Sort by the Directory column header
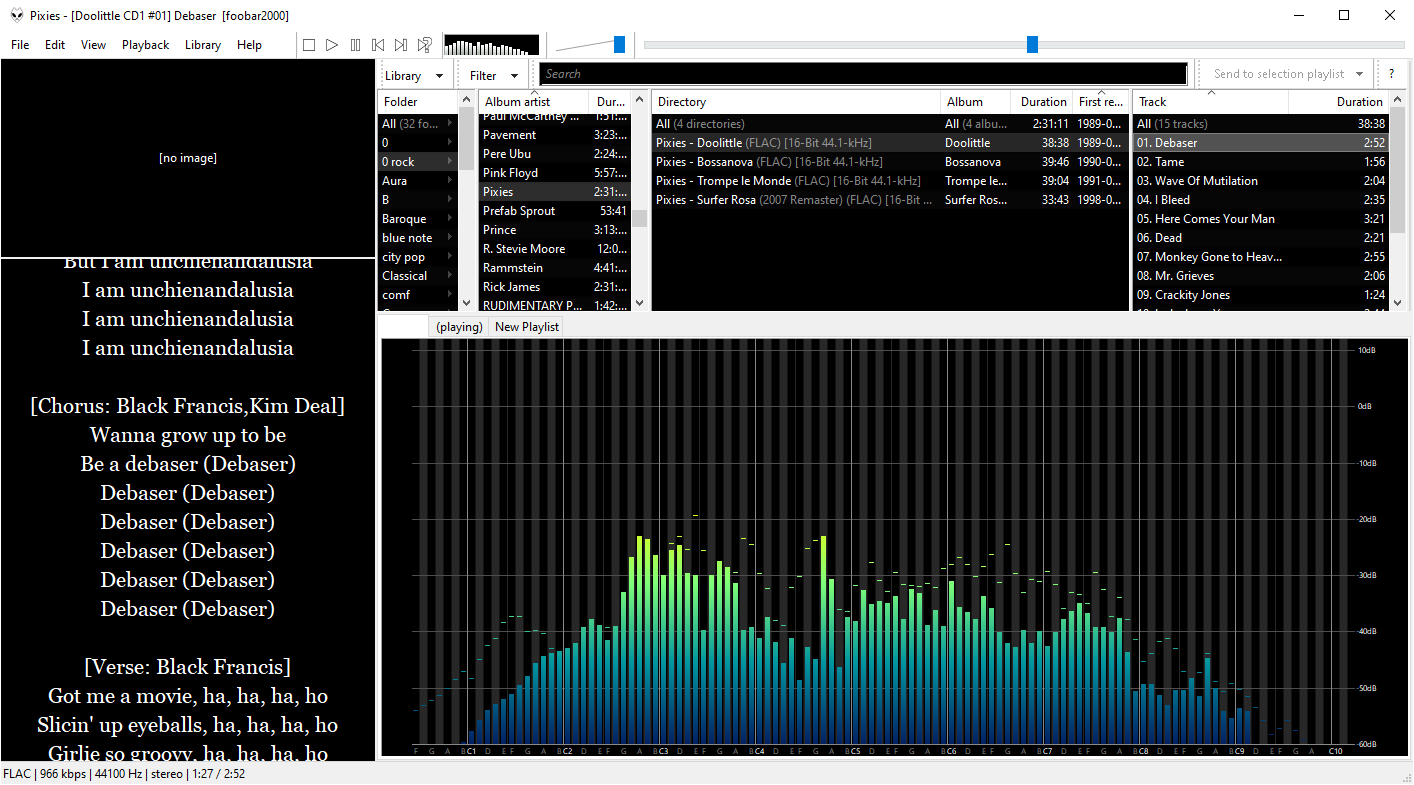Screen dimensions: 1414x785 796,102
